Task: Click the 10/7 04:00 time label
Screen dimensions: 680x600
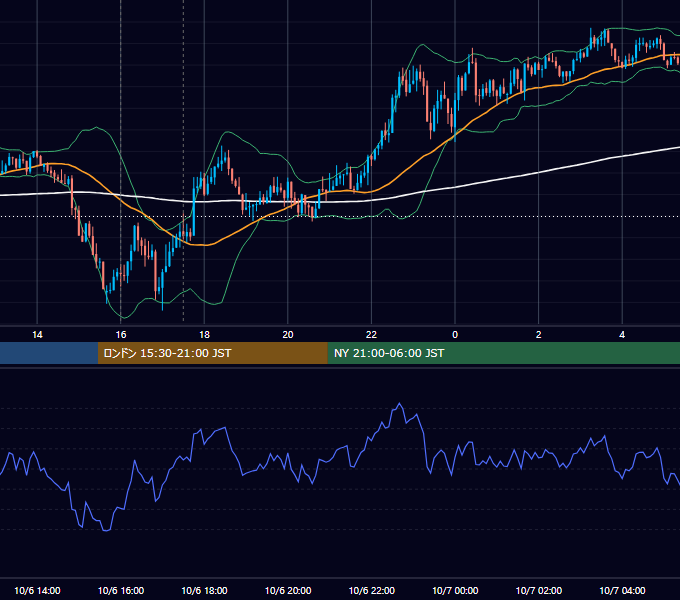Action: 622,590
